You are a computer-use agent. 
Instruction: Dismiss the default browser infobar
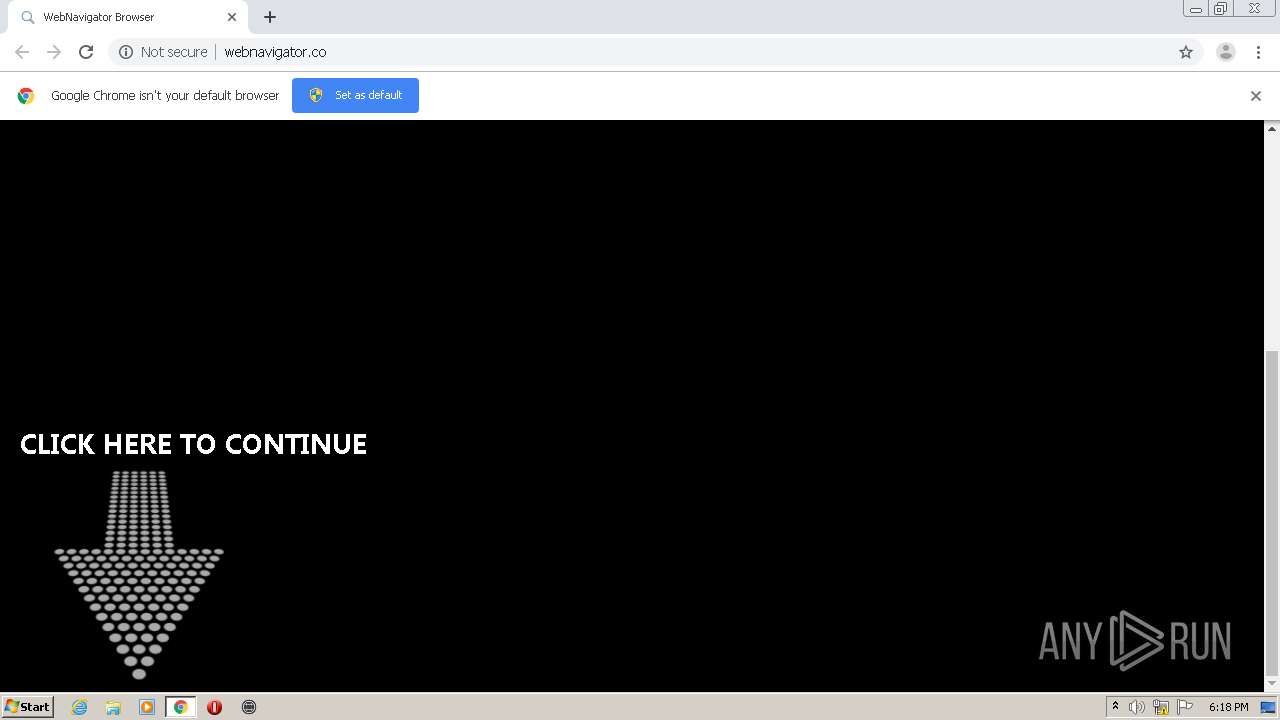1256,96
